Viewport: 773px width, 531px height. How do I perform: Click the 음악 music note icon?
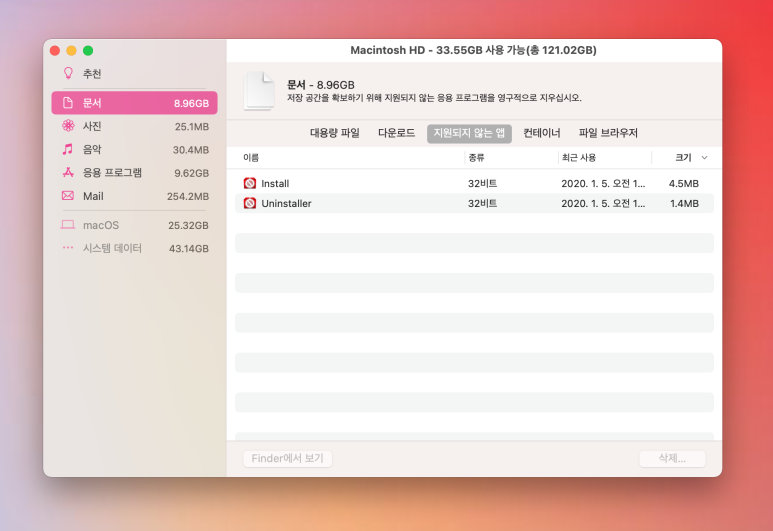[68, 149]
